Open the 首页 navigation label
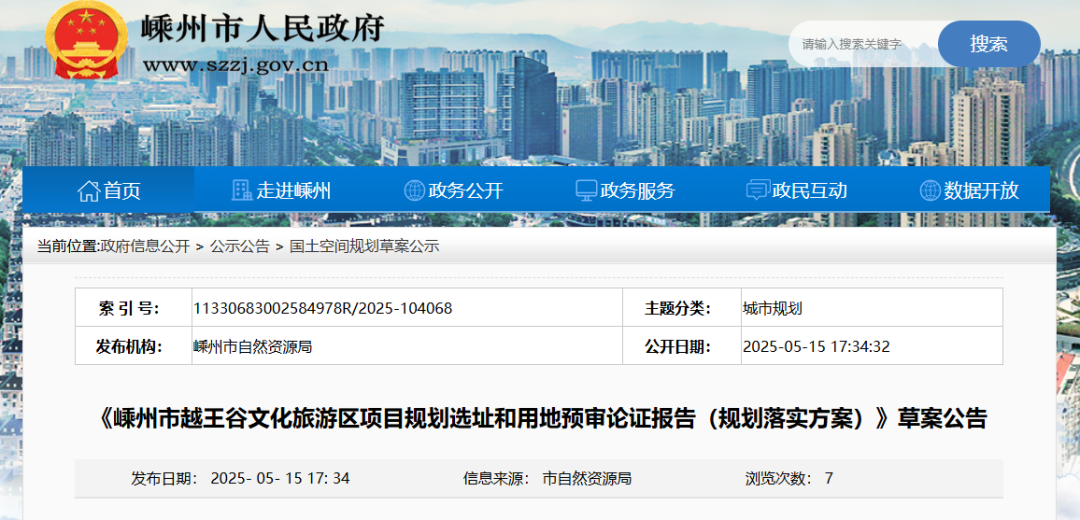 tap(122, 191)
